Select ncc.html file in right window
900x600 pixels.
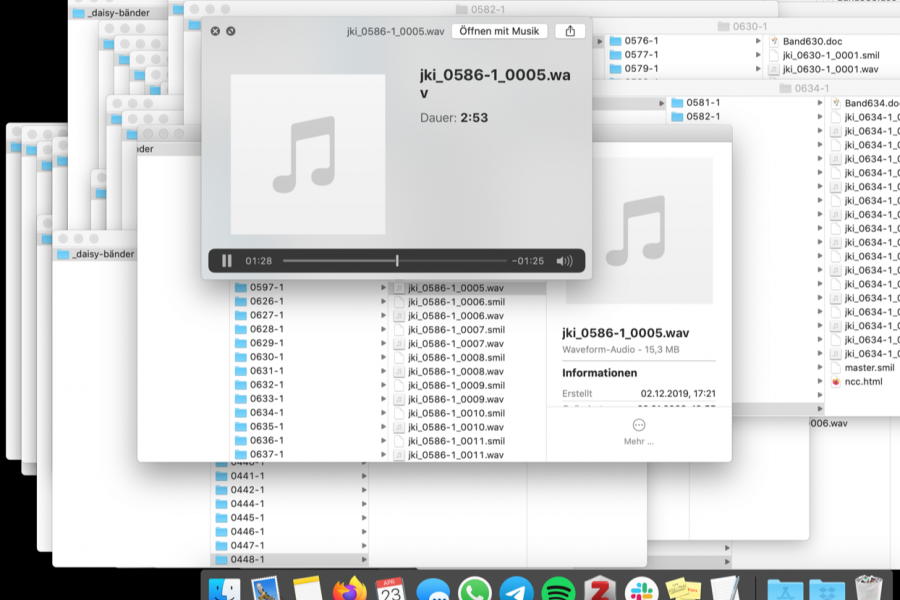tap(863, 381)
